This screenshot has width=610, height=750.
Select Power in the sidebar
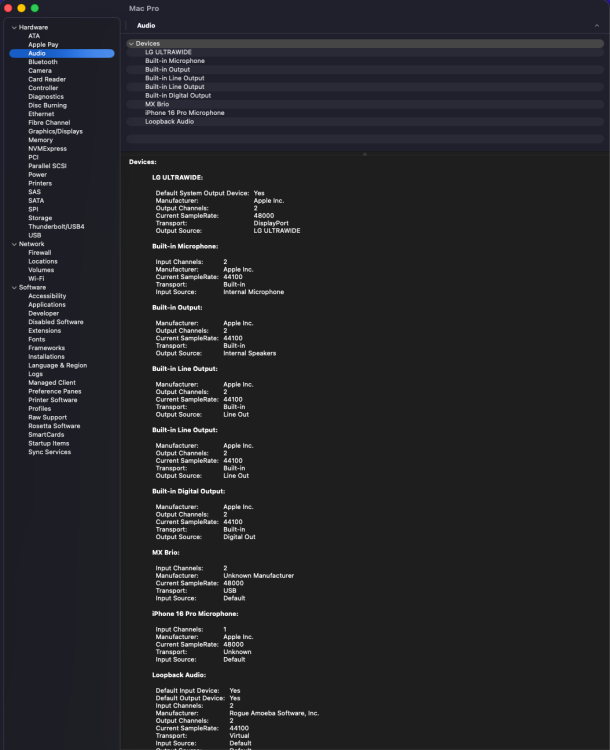click(37, 175)
